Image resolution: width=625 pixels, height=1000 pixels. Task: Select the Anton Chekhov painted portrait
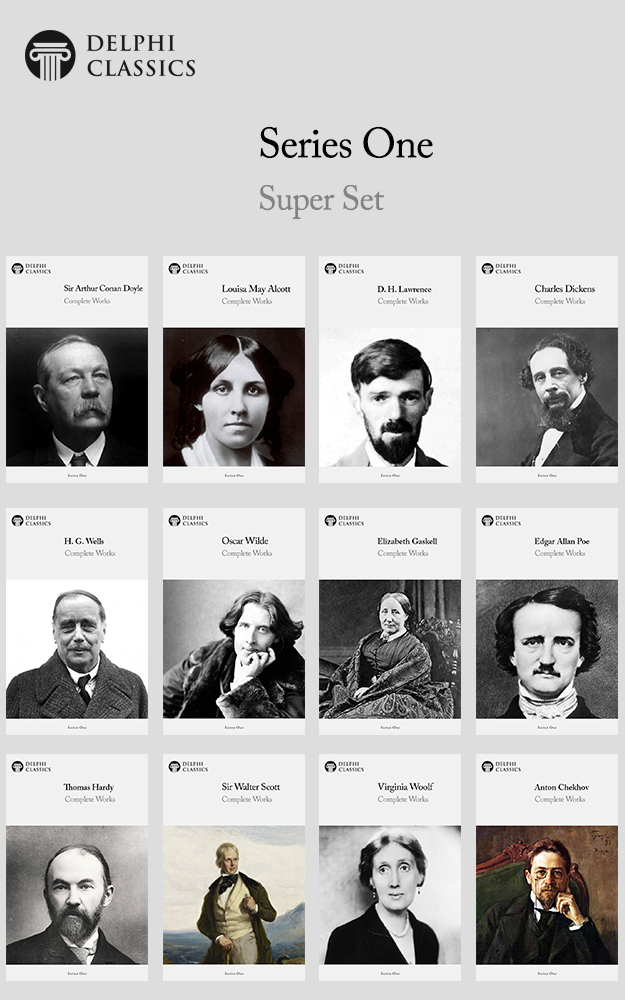[x=547, y=895]
